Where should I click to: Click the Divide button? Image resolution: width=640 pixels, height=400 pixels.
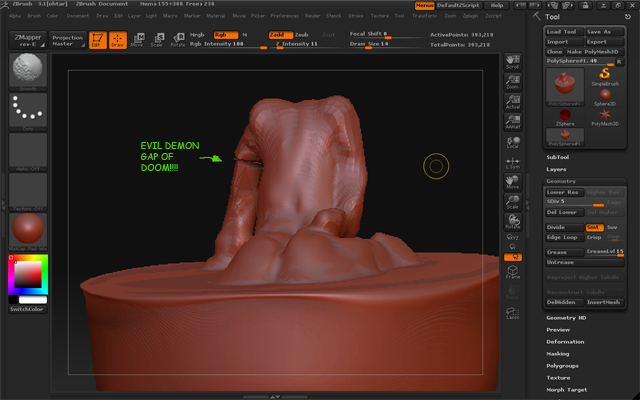(x=564, y=227)
